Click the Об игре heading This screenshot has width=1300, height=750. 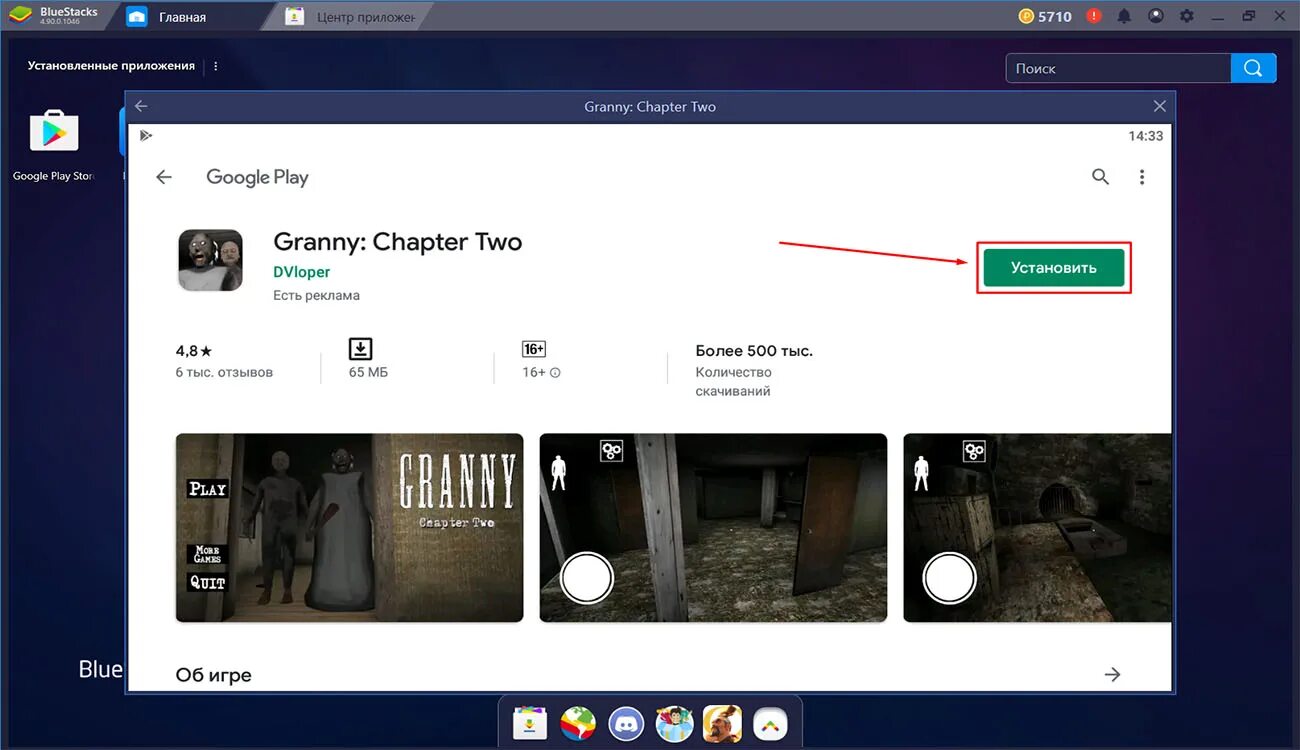[213, 675]
